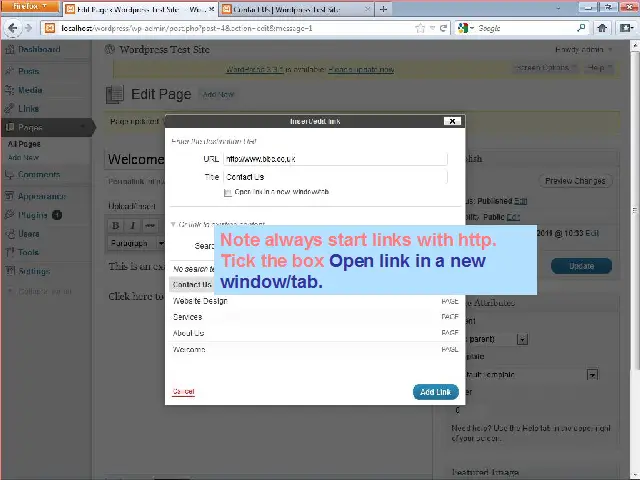Click the Add New button beside Edit Page
This screenshot has width=640, height=480.
click(218, 95)
